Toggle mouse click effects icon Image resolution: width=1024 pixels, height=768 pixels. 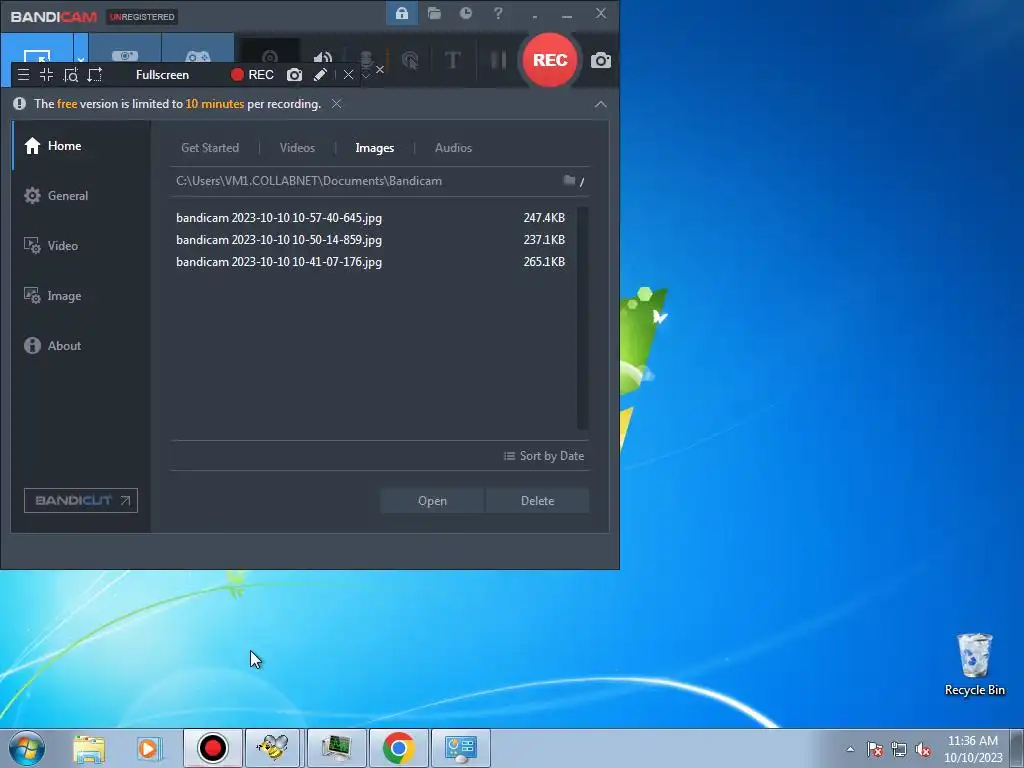coord(410,61)
